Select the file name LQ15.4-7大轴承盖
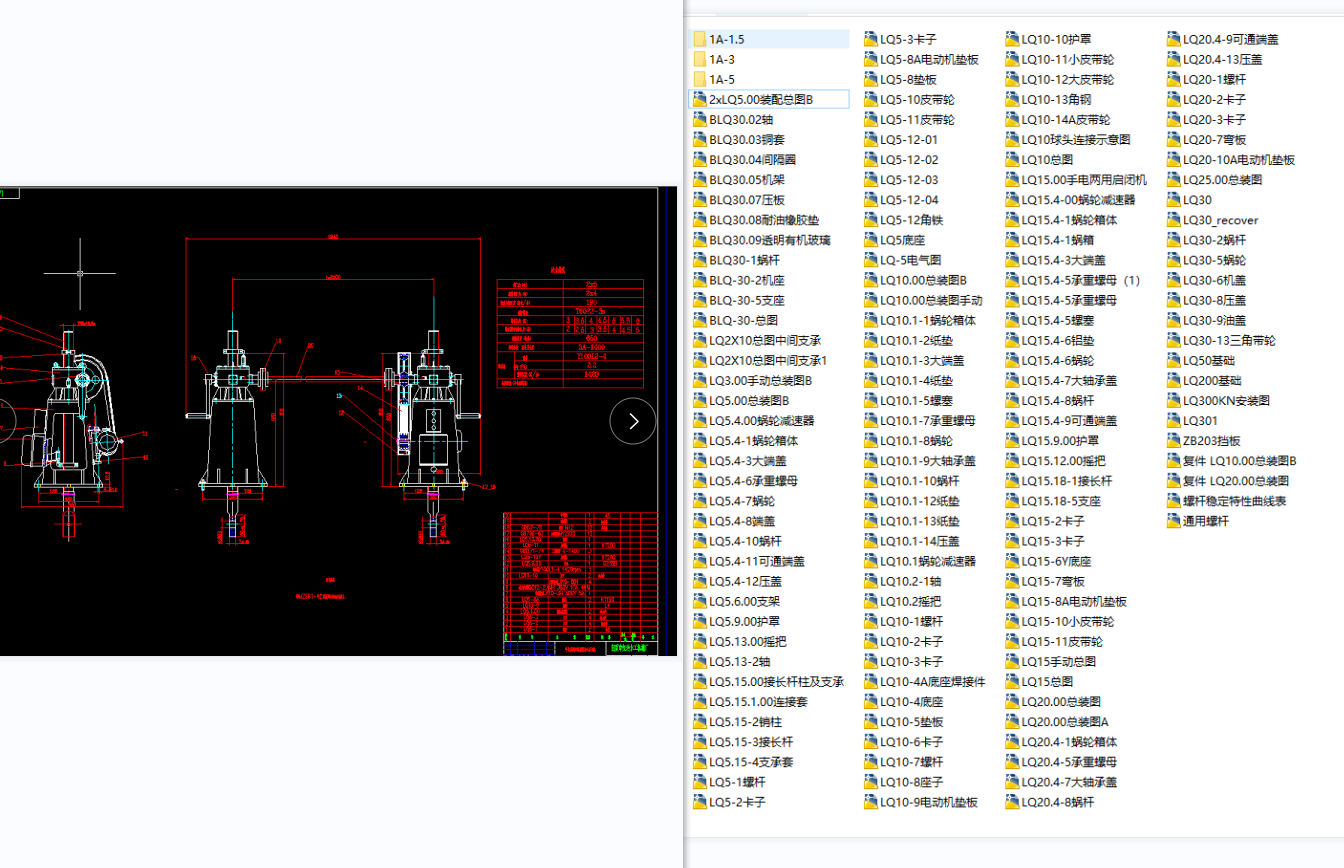The image size is (1344, 868). click(1070, 380)
